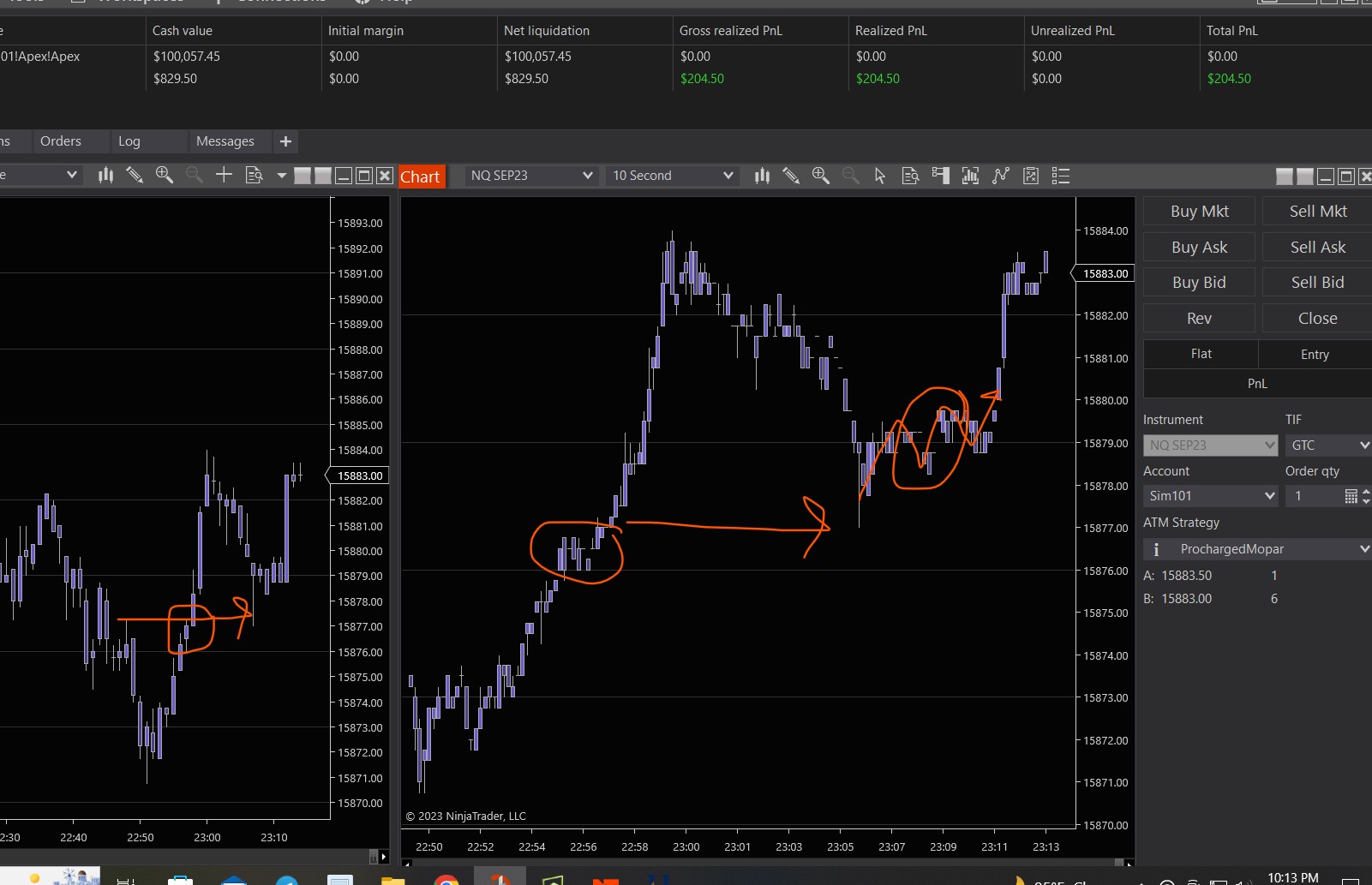Expand the 10 Second interval dropdown

[673, 176]
